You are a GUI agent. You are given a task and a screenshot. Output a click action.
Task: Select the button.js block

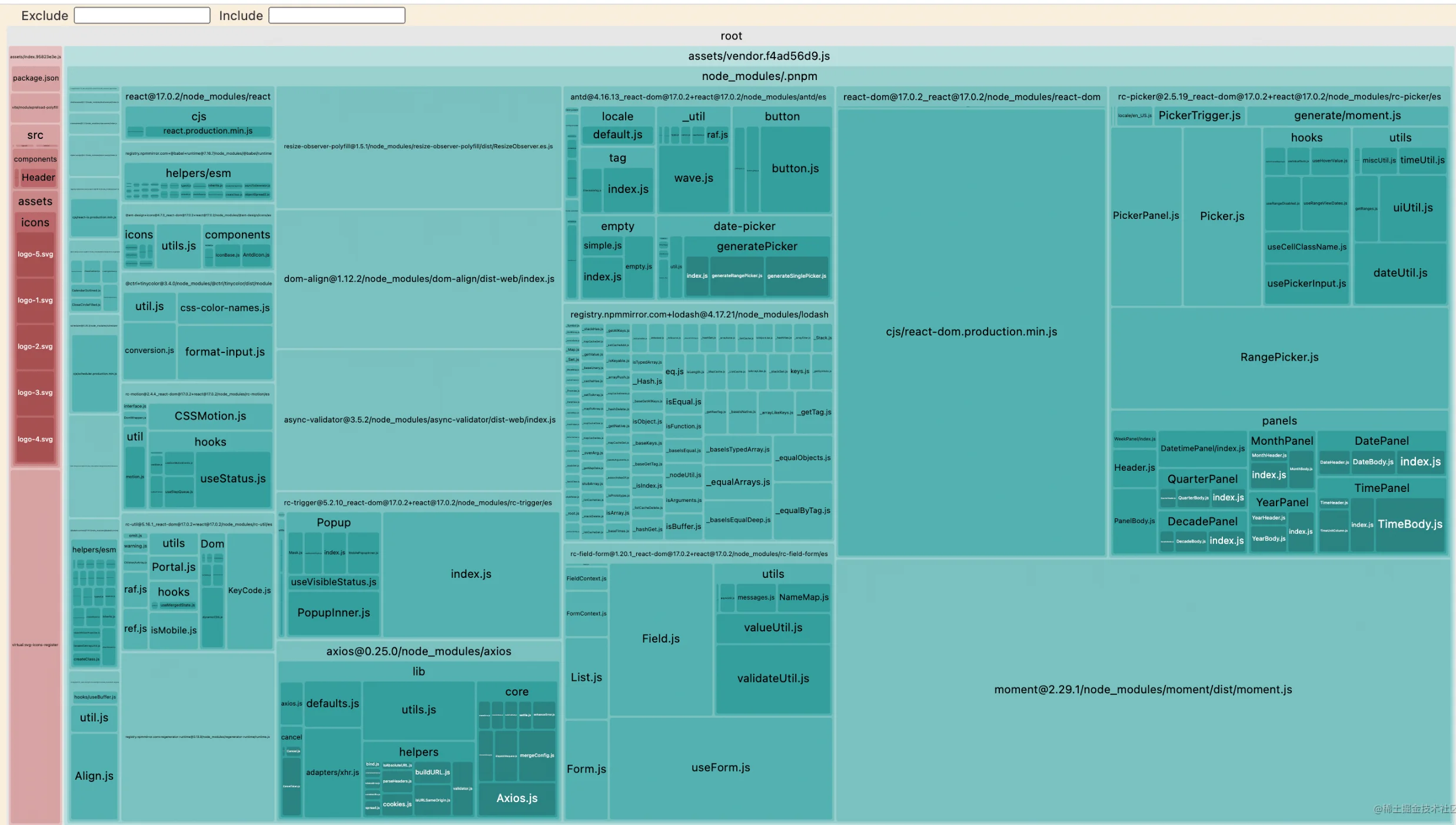click(795, 169)
